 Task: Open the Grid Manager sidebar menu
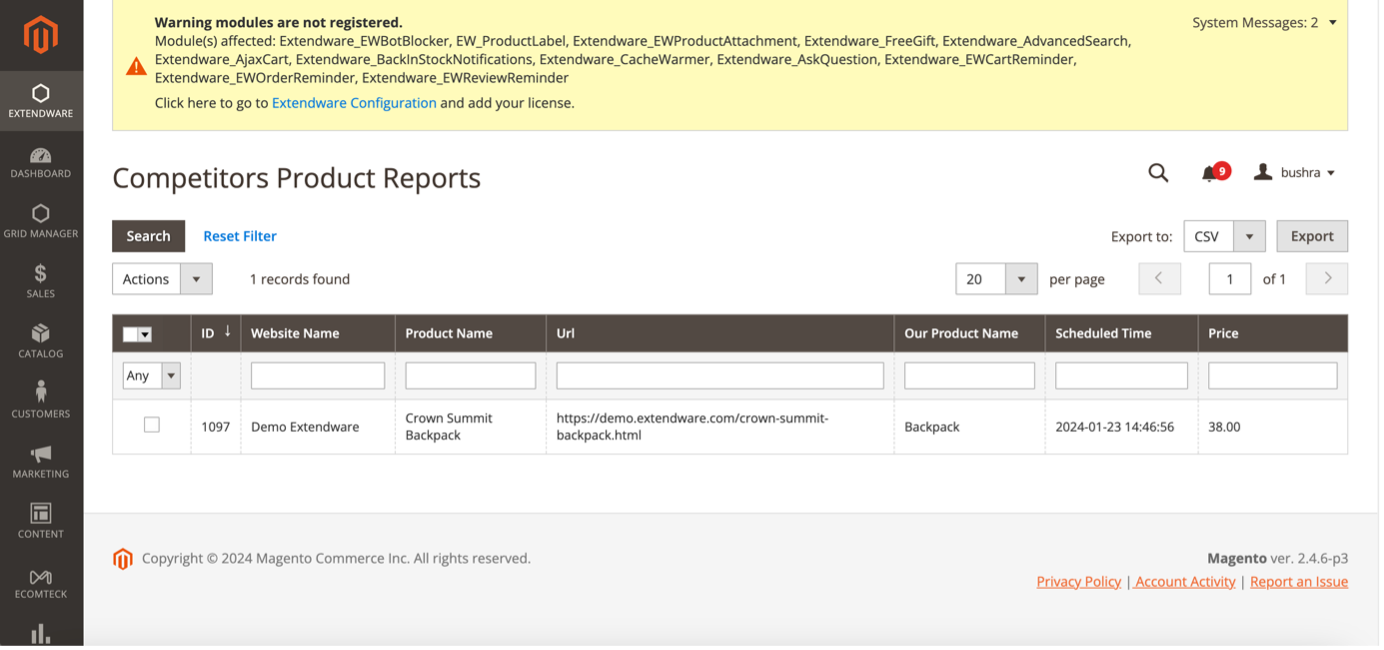click(41, 222)
